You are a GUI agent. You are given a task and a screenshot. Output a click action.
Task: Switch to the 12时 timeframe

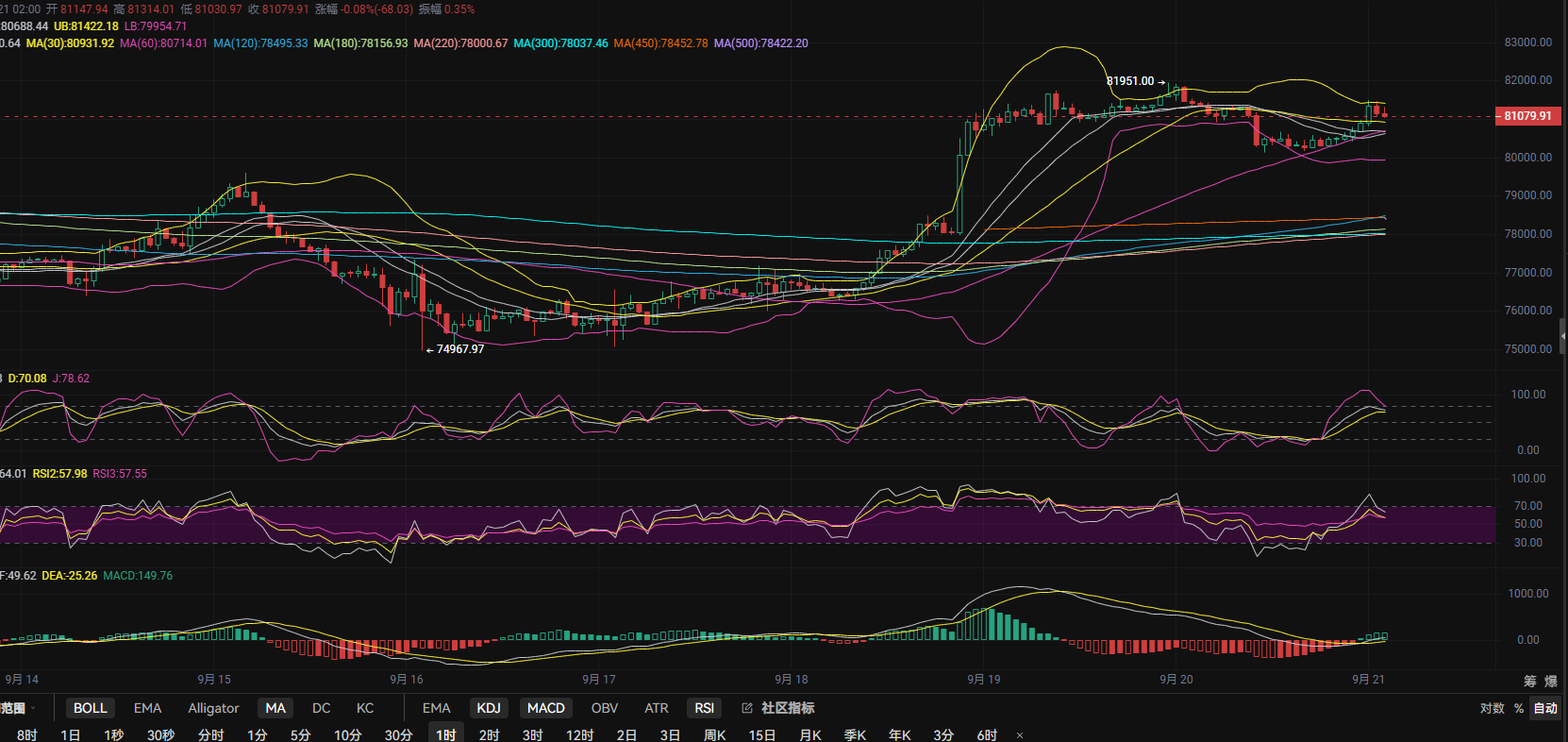tap(579, 734)
